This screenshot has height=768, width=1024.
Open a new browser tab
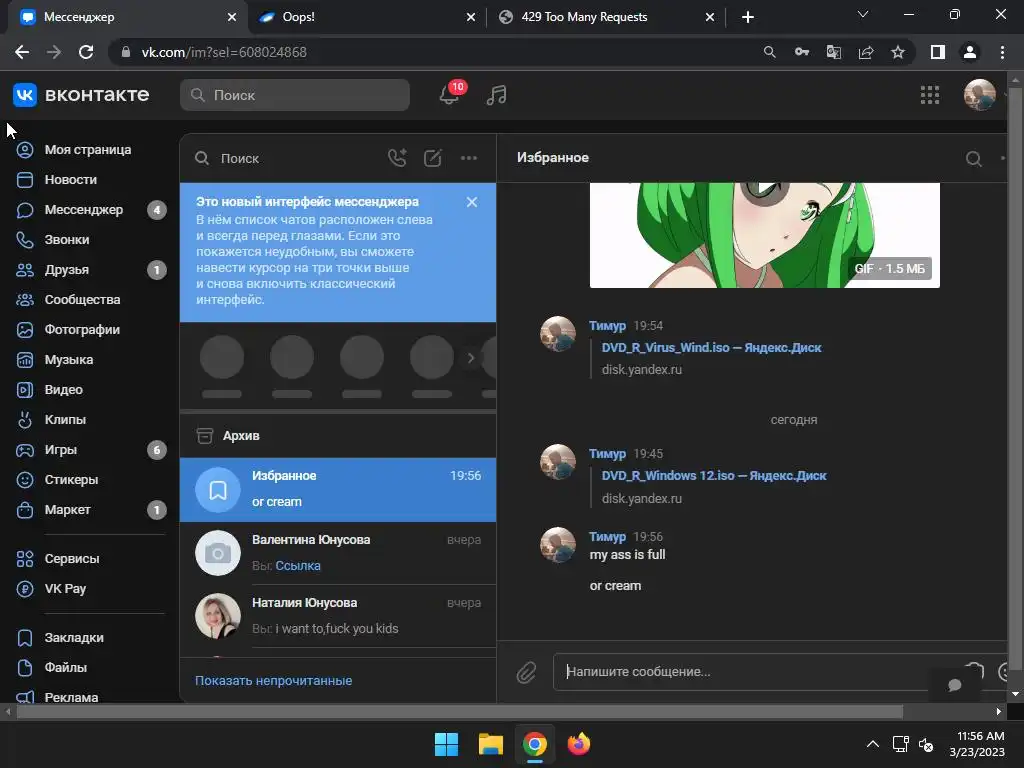pos(748,17)
